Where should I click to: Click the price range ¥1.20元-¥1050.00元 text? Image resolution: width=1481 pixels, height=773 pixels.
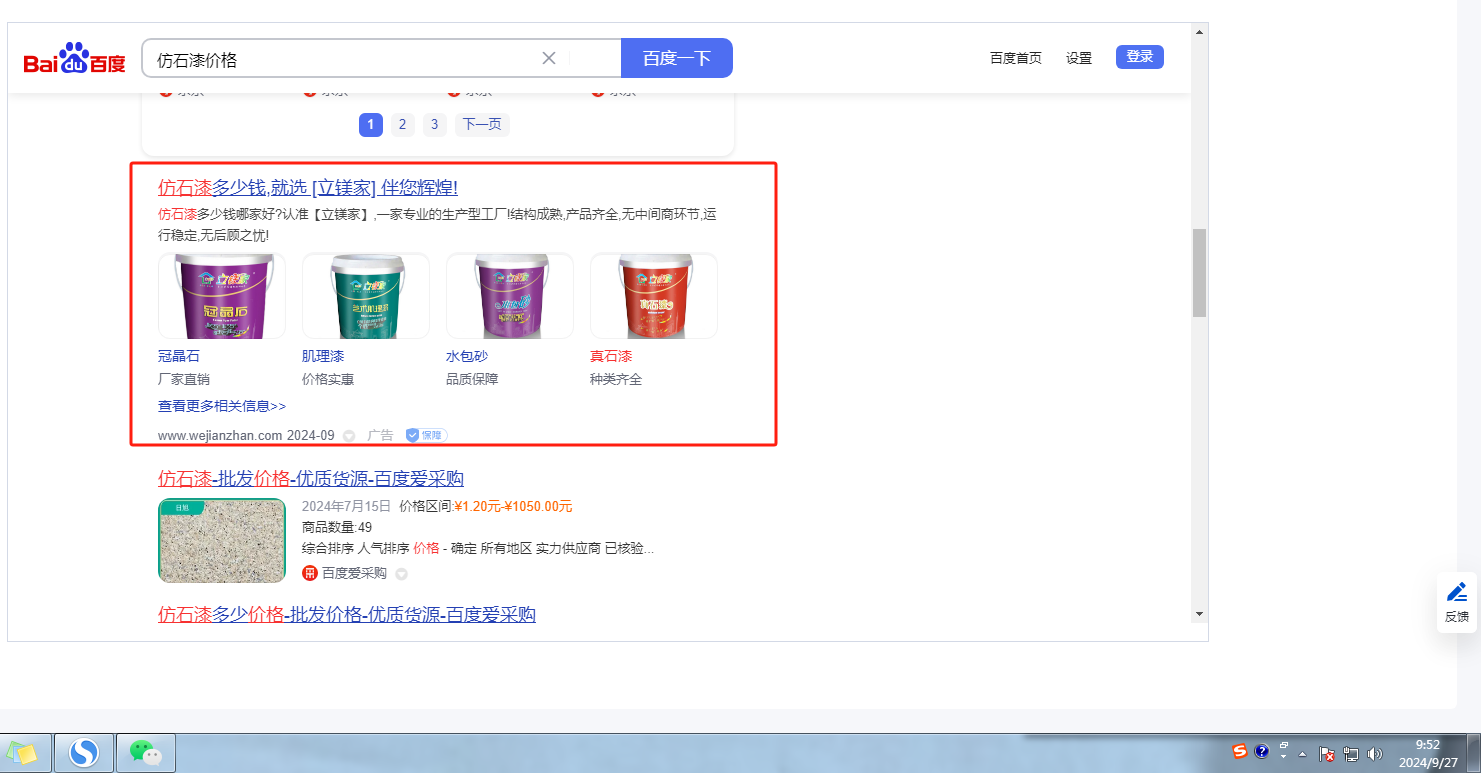(x=513, y=507)
